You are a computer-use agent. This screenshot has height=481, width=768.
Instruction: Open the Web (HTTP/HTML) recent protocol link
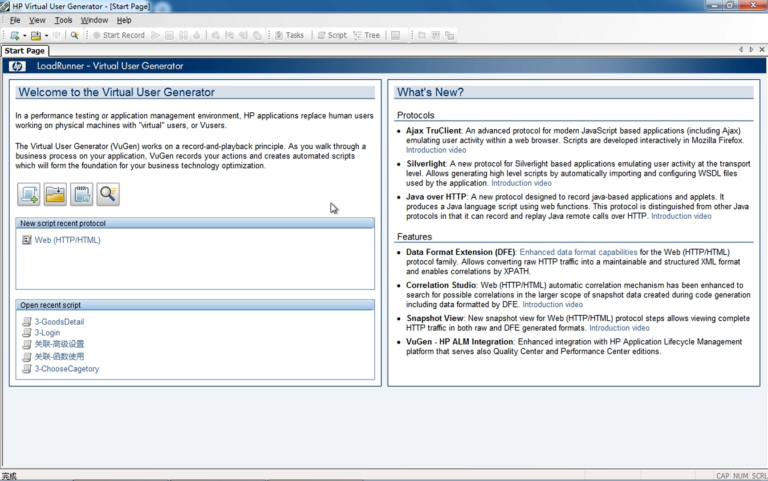67,240
